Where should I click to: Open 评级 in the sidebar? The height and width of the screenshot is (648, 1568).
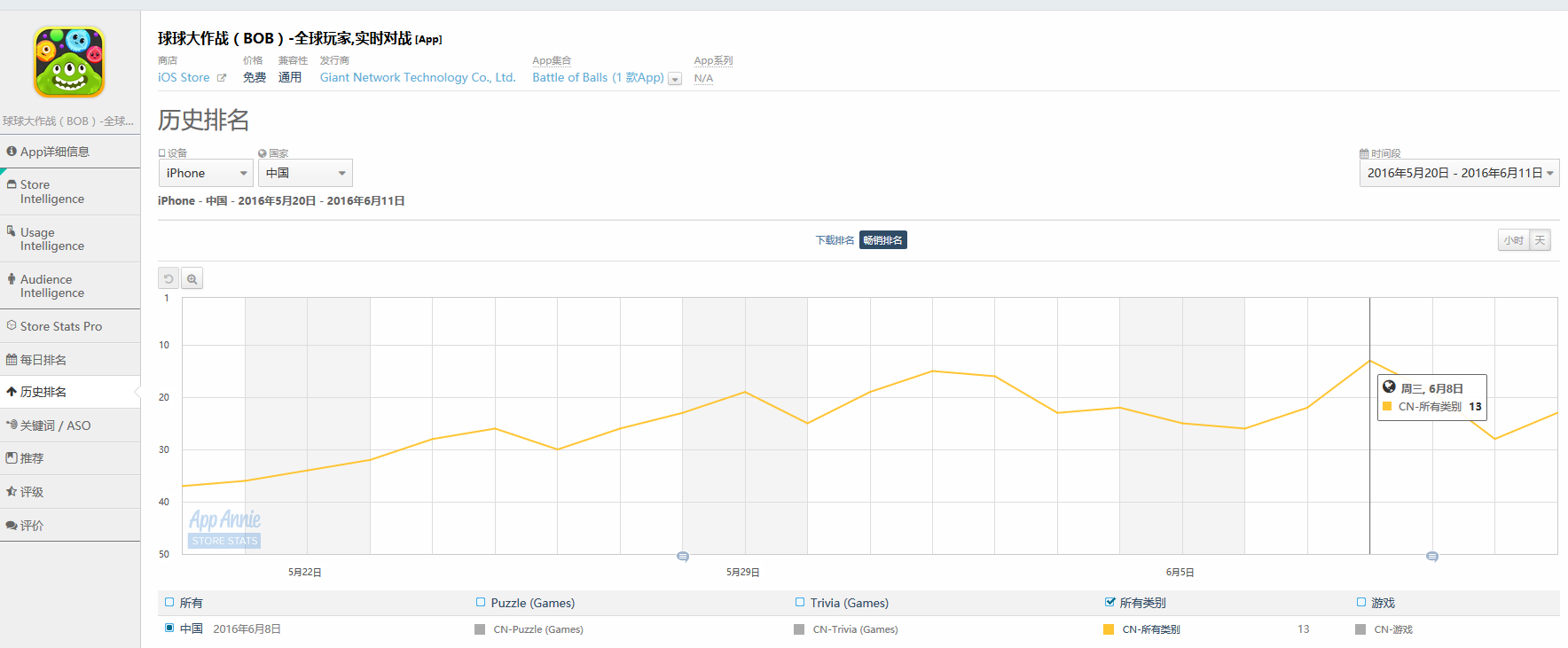[70, 492]
